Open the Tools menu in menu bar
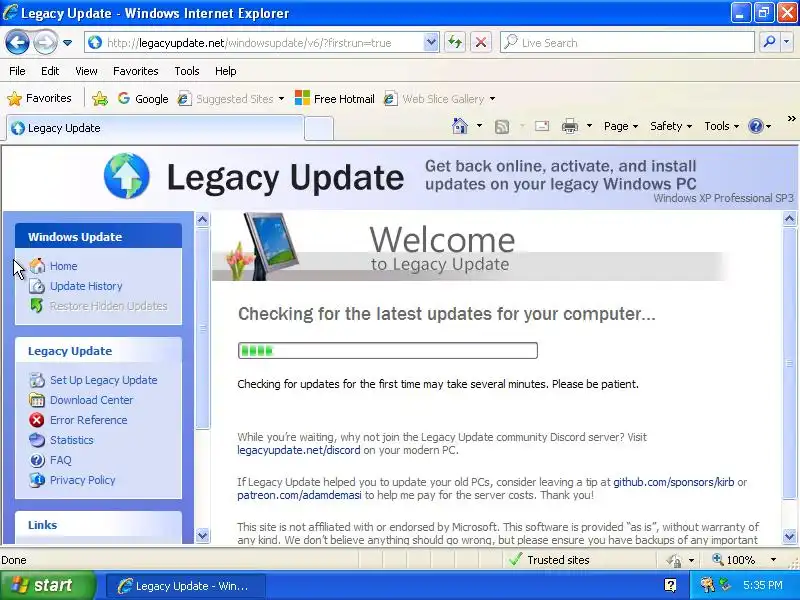The image size is (800, 600). pos(187,71)
